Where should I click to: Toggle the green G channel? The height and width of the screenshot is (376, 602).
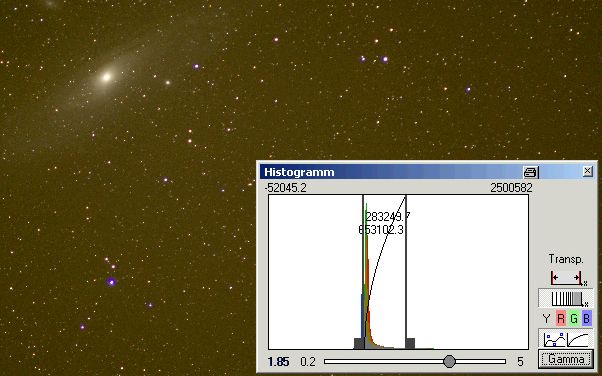[574, 318]
